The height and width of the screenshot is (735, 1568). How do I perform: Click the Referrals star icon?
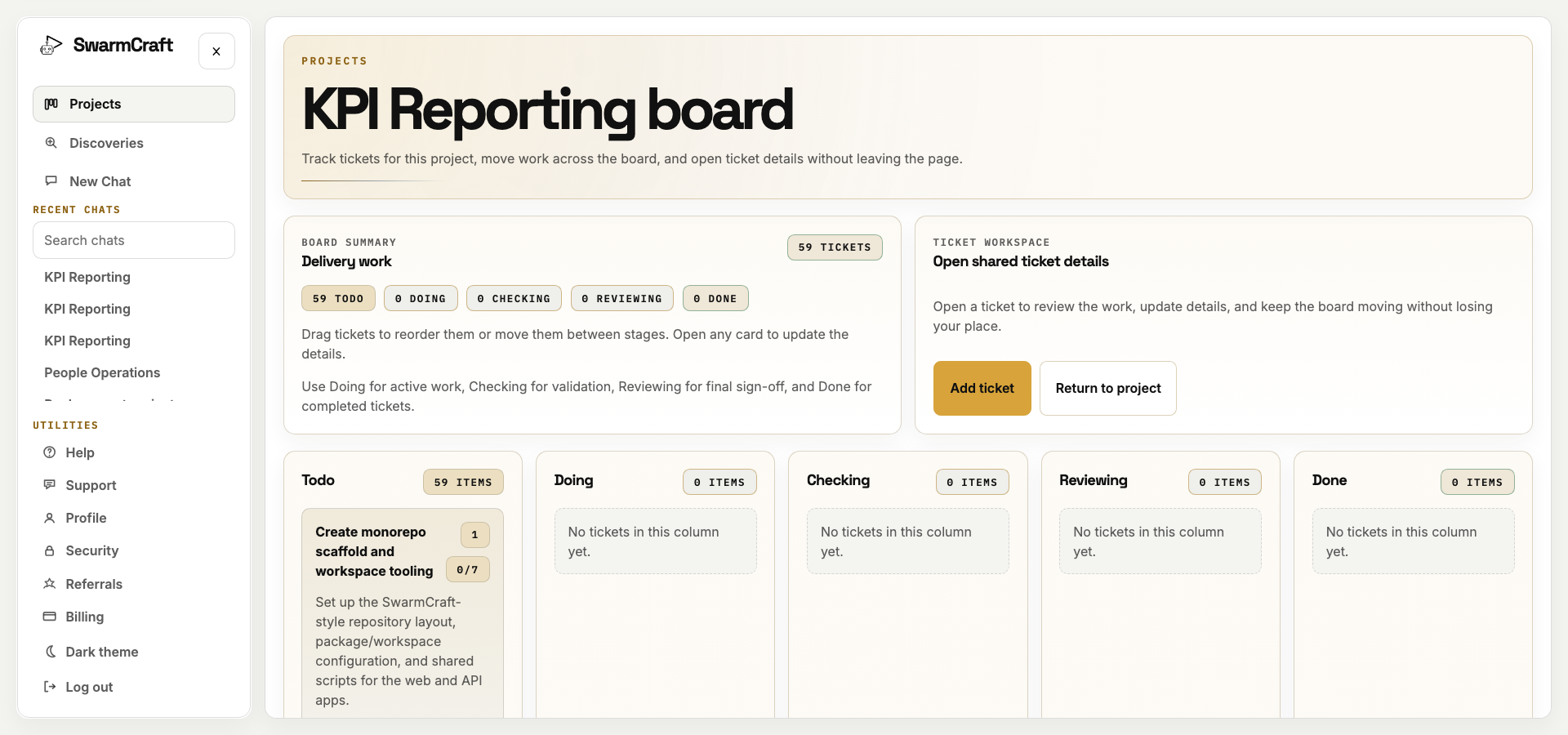(x=50, y=584)
